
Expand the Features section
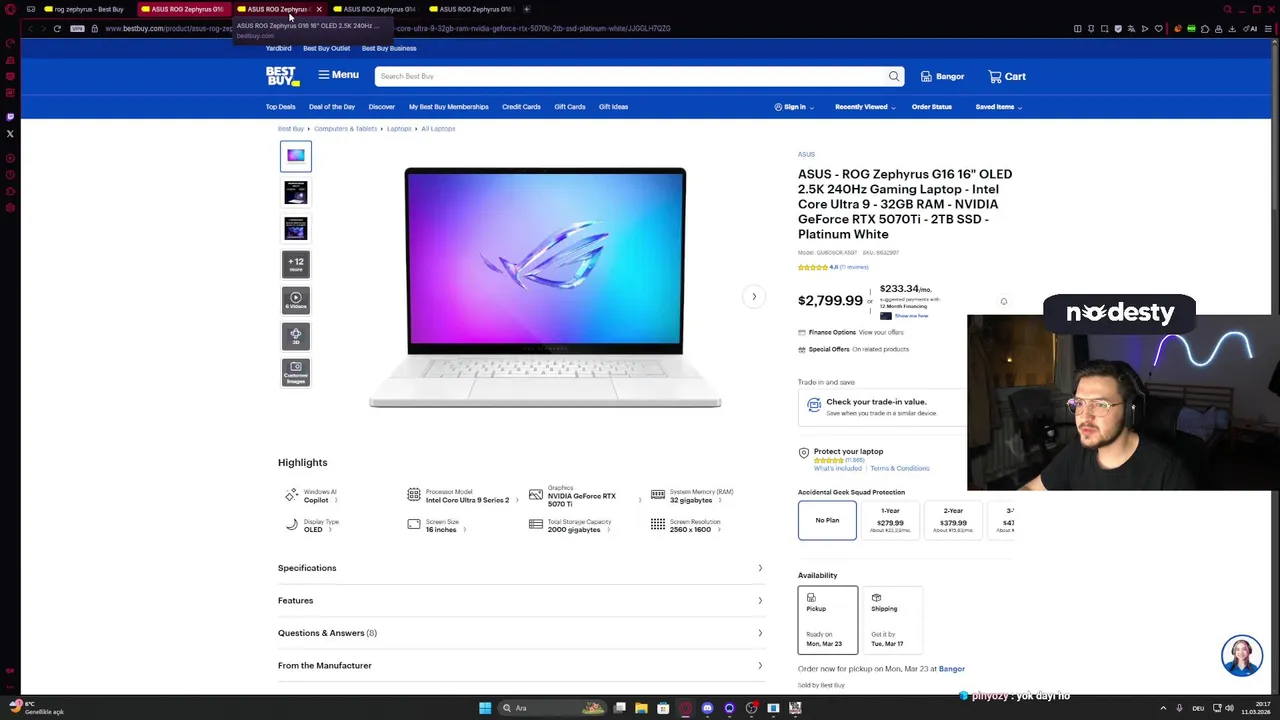[521, 601]
